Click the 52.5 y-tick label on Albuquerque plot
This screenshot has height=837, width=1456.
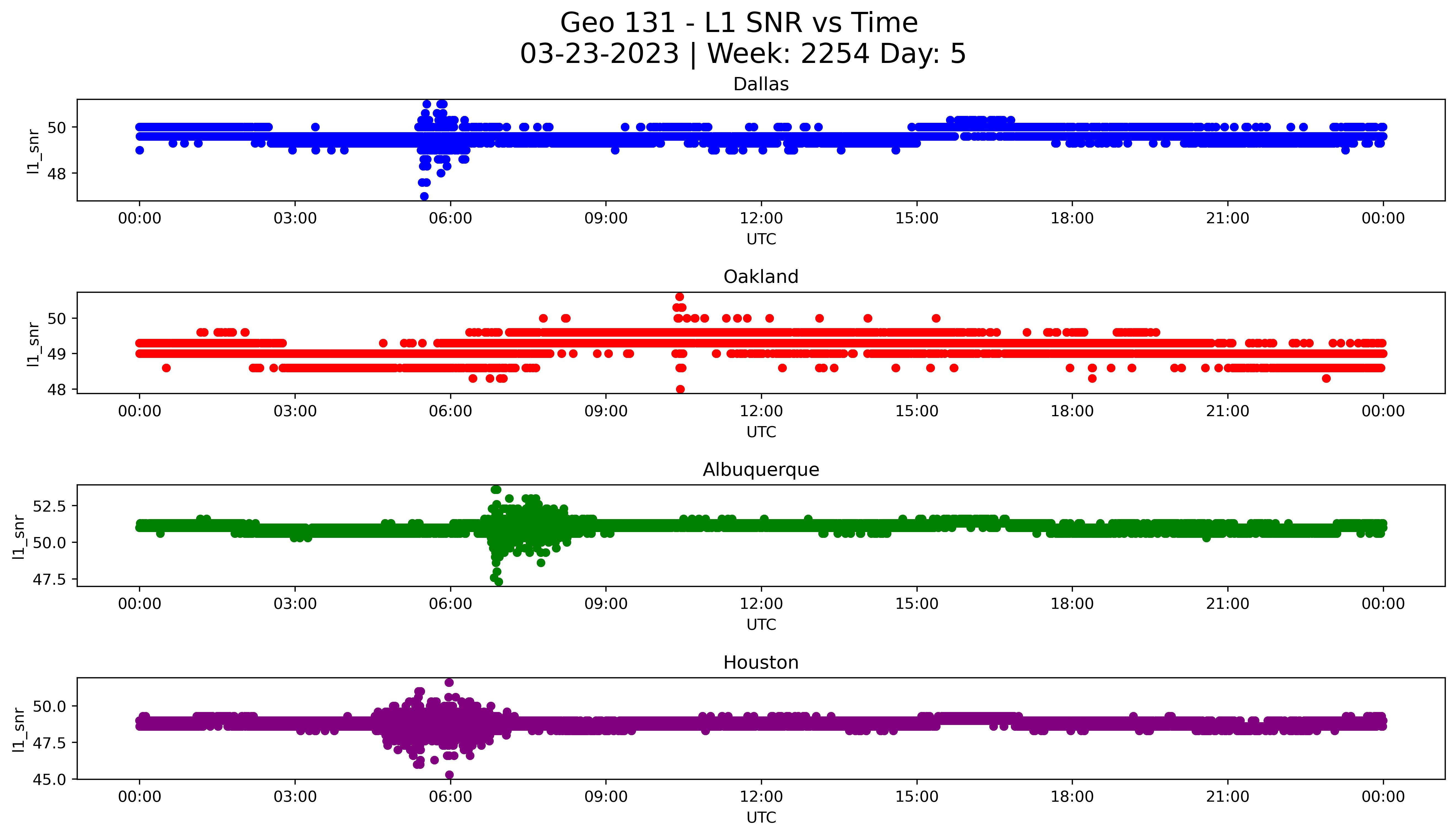50,506
